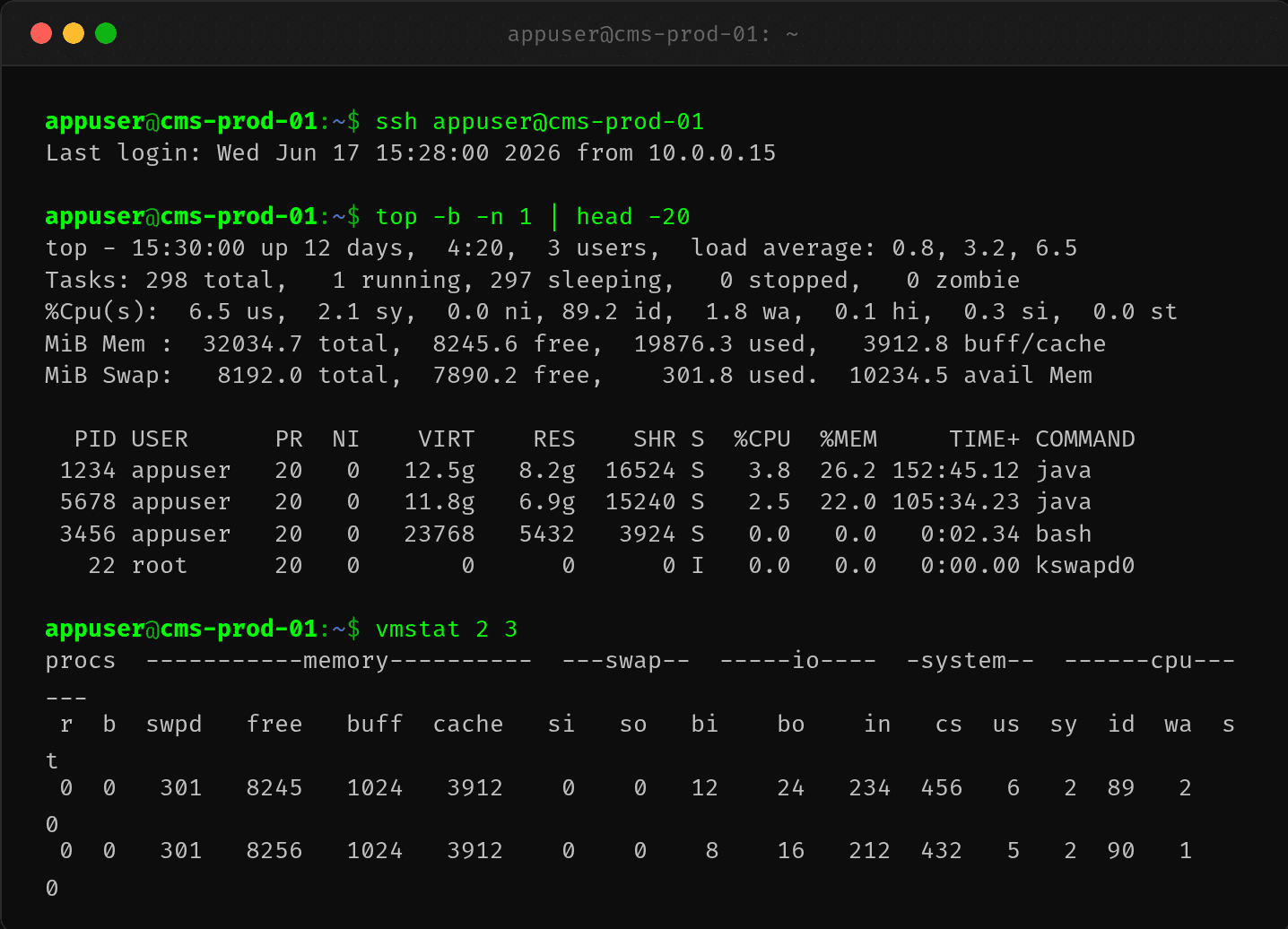Click the '89.2 id' CPU idle value
The image size is (1288, 929).
[x=612, y=311]
